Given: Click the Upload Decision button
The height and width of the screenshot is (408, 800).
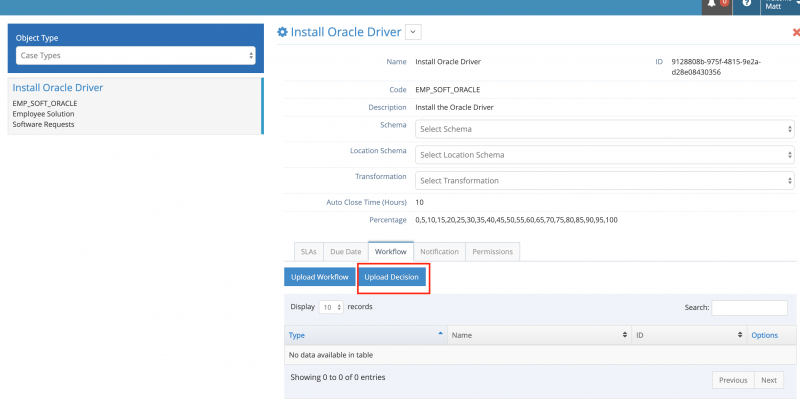Looking at the screenshot, I should tap(392, 277).
